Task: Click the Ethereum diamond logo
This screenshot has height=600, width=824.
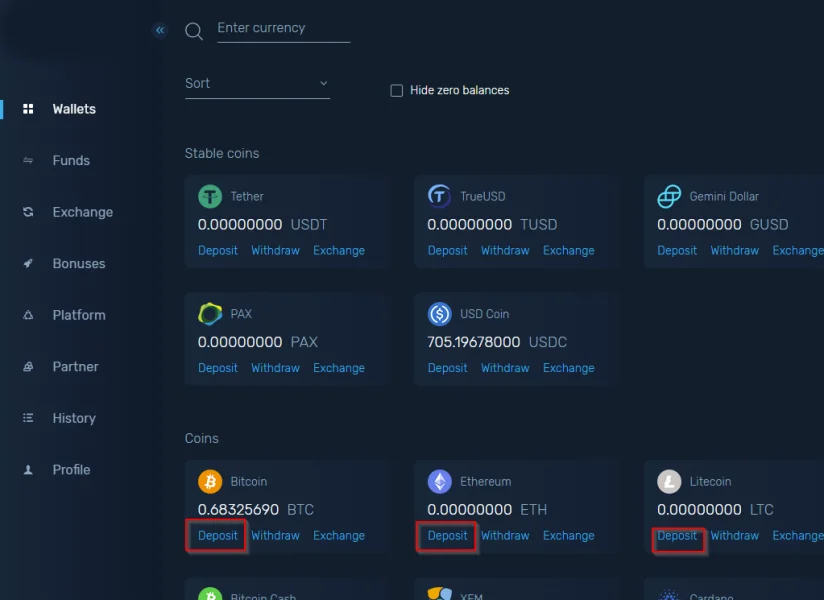Action: (x=439, y=481)
